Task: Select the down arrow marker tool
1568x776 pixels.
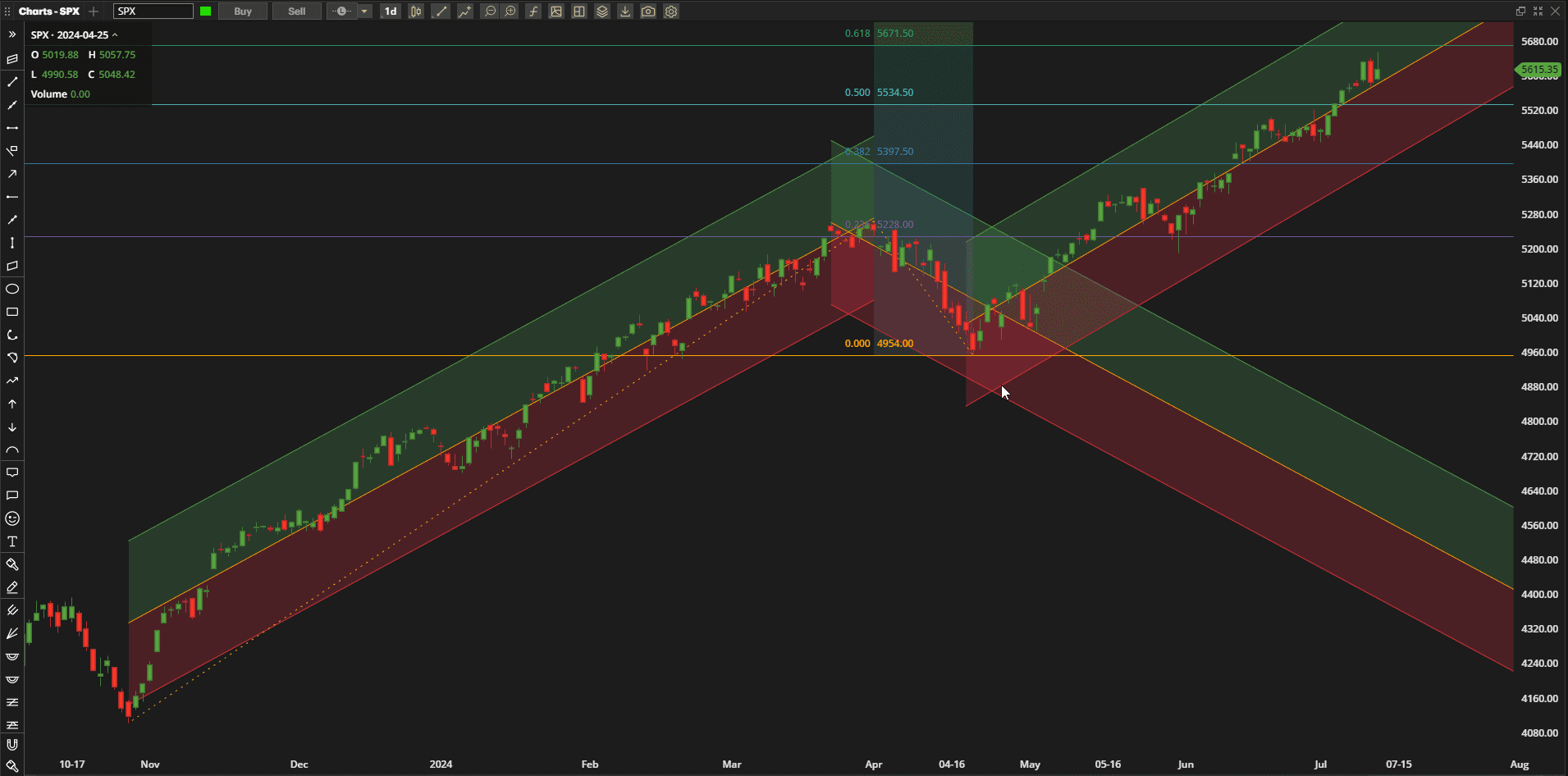Action: pyautogui.click(x=12, y=427)
